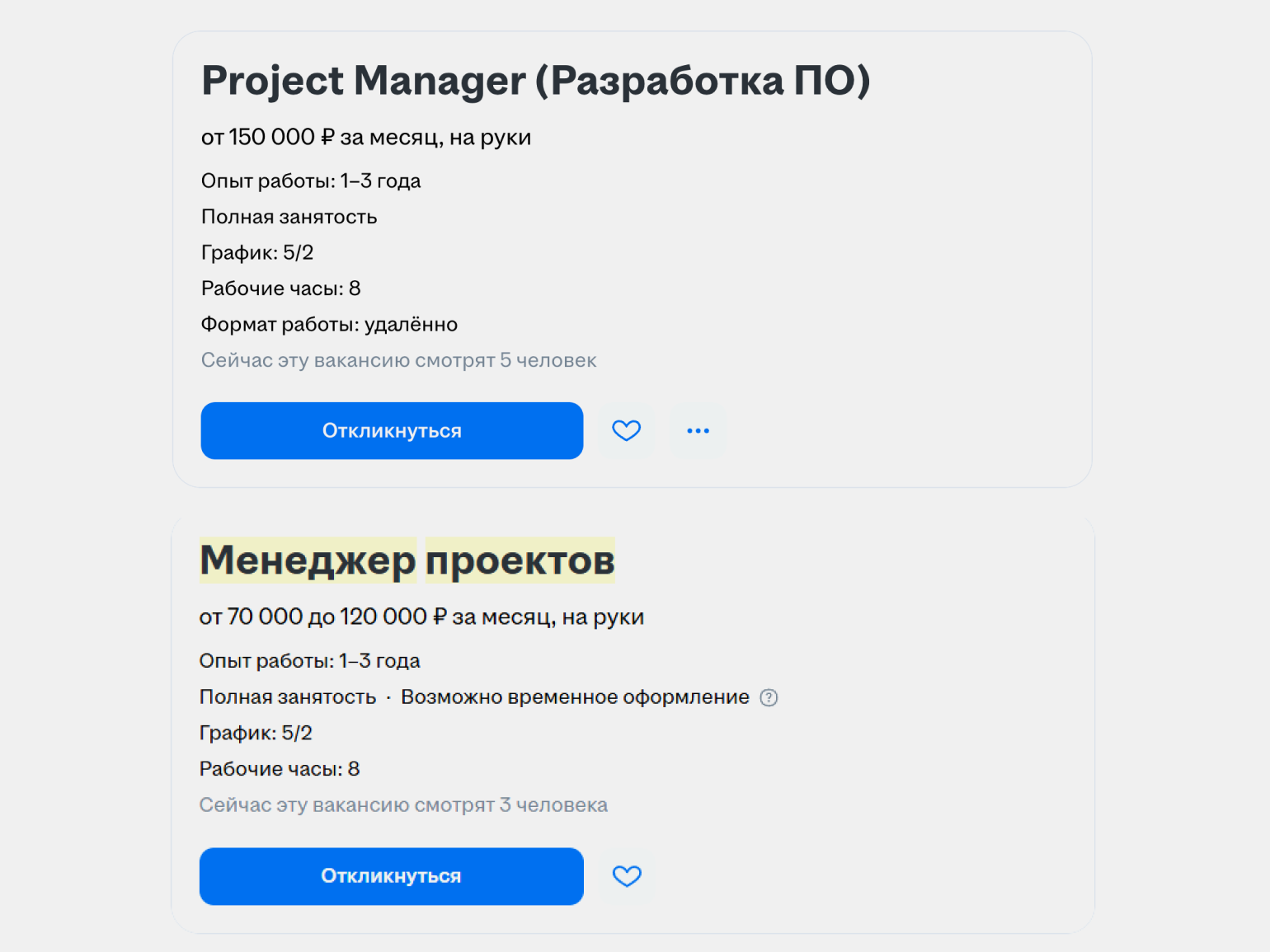Image resolution: width=1270 pixels, height=952 pixels.
Task: Click 'Рабочие часы: 8' in Менеджер проектов card
Action: point(280,769)
